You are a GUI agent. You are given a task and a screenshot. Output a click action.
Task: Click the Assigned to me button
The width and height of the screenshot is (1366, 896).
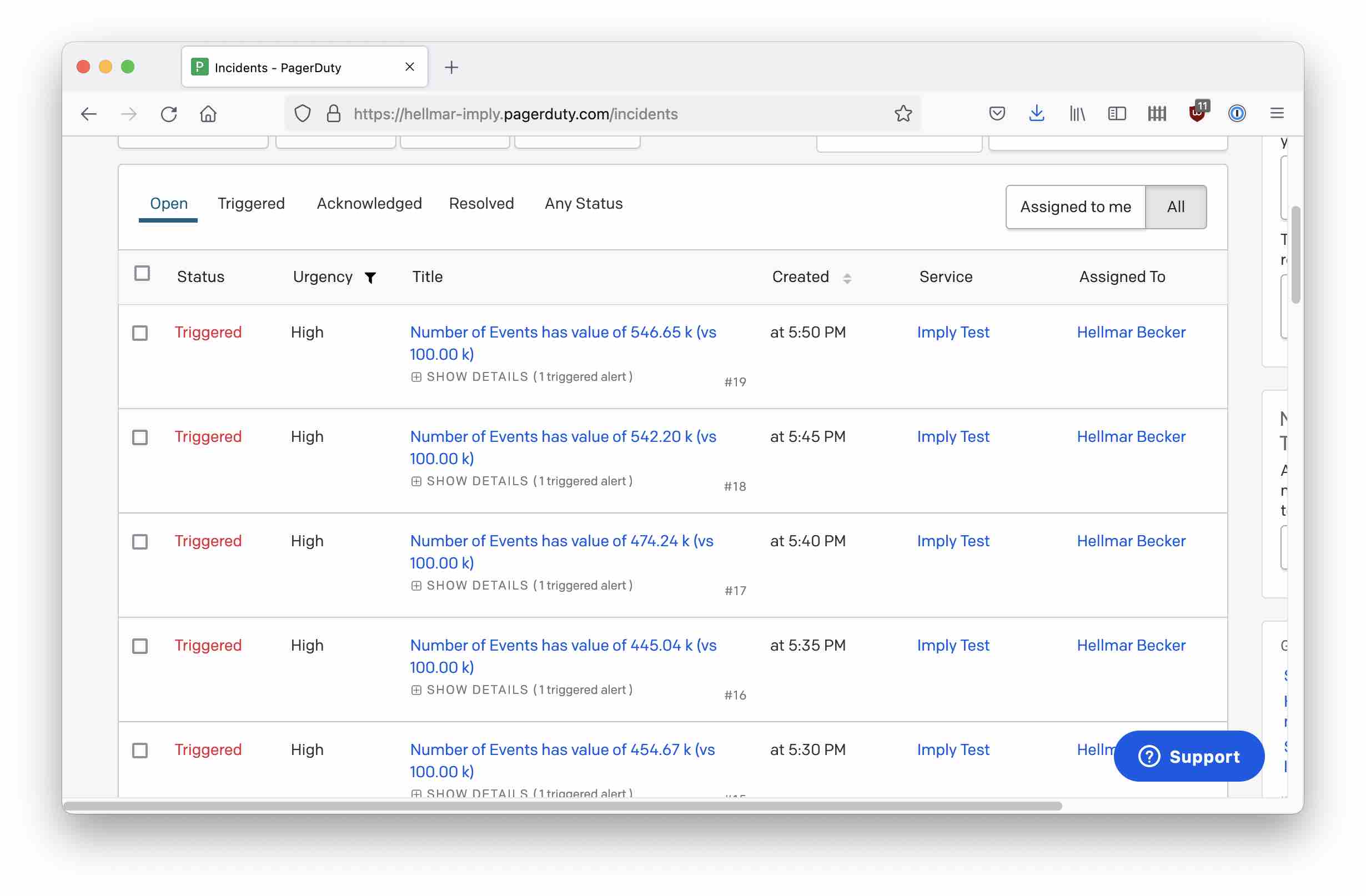tap(1075, 207)
